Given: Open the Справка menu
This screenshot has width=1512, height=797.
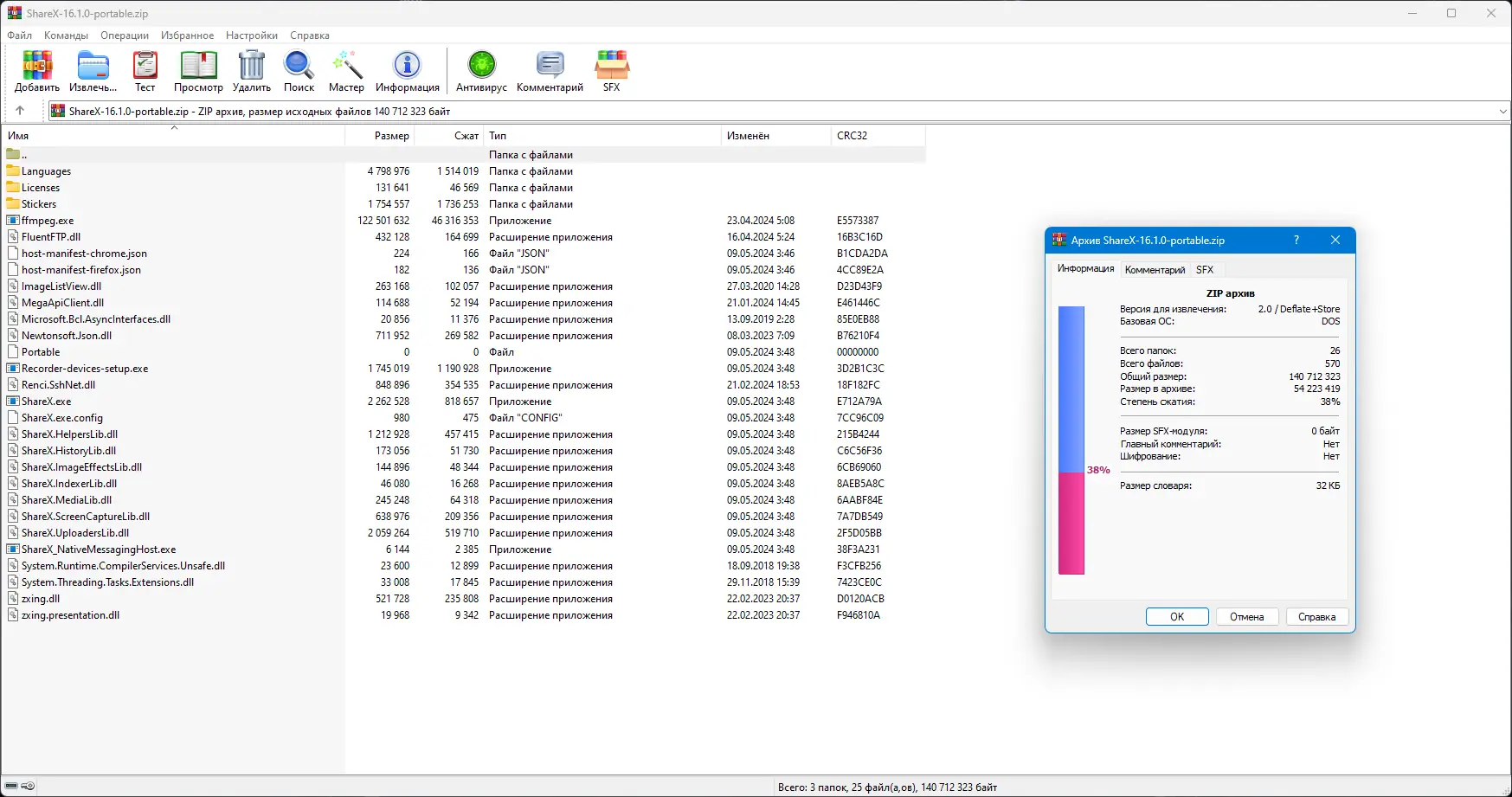Looking at the screenshot, I should click(x=310, y=35).
